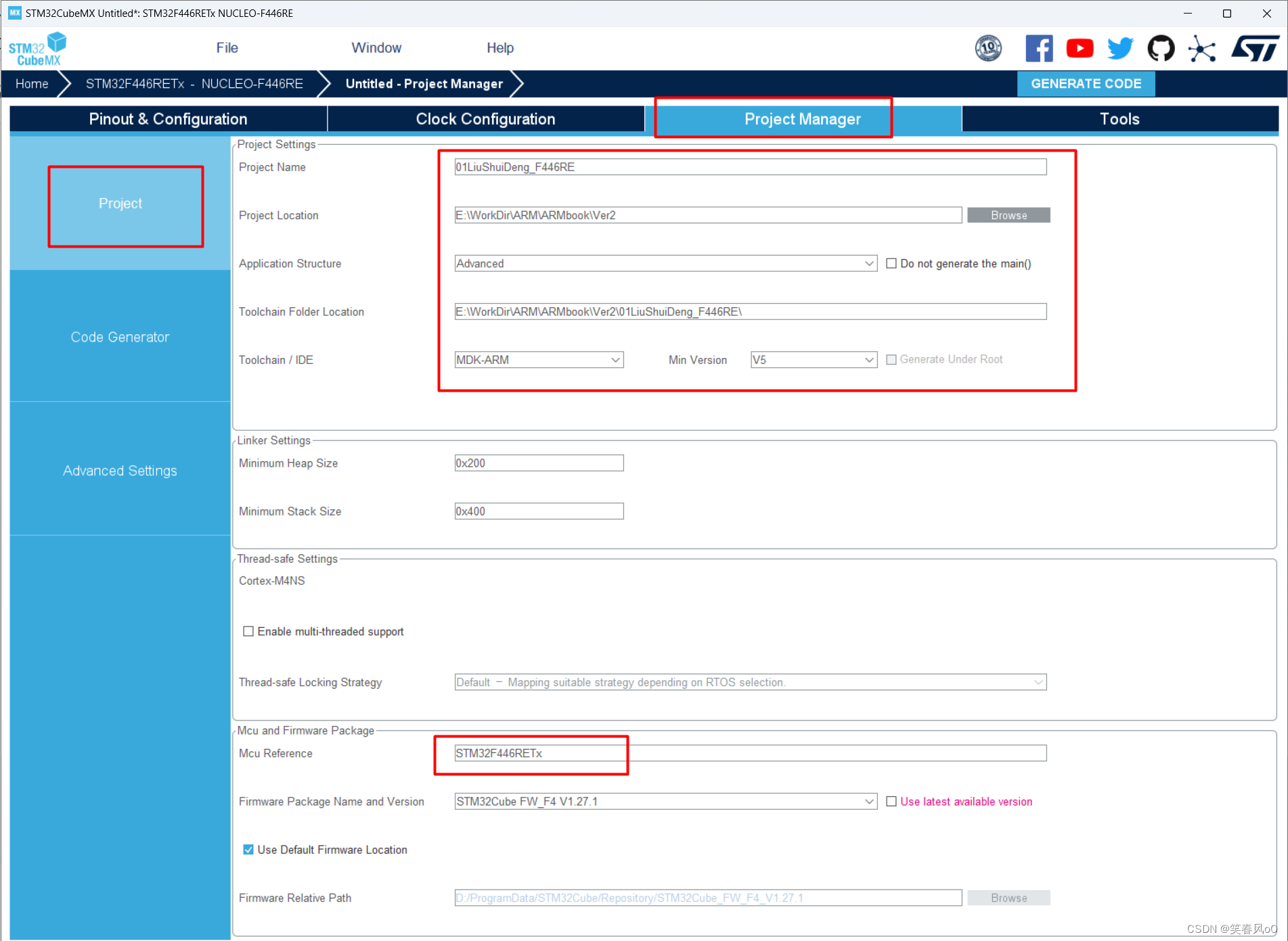This screenshot has height=941, width=1288.
Task: Open the Help menu
Action: pos(500,48)
